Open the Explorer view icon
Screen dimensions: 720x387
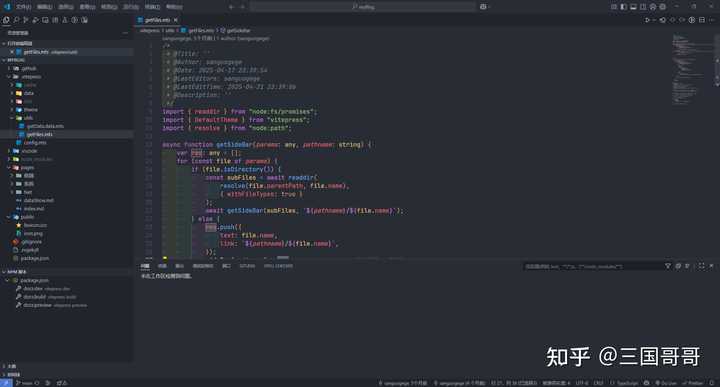point(6,20)
